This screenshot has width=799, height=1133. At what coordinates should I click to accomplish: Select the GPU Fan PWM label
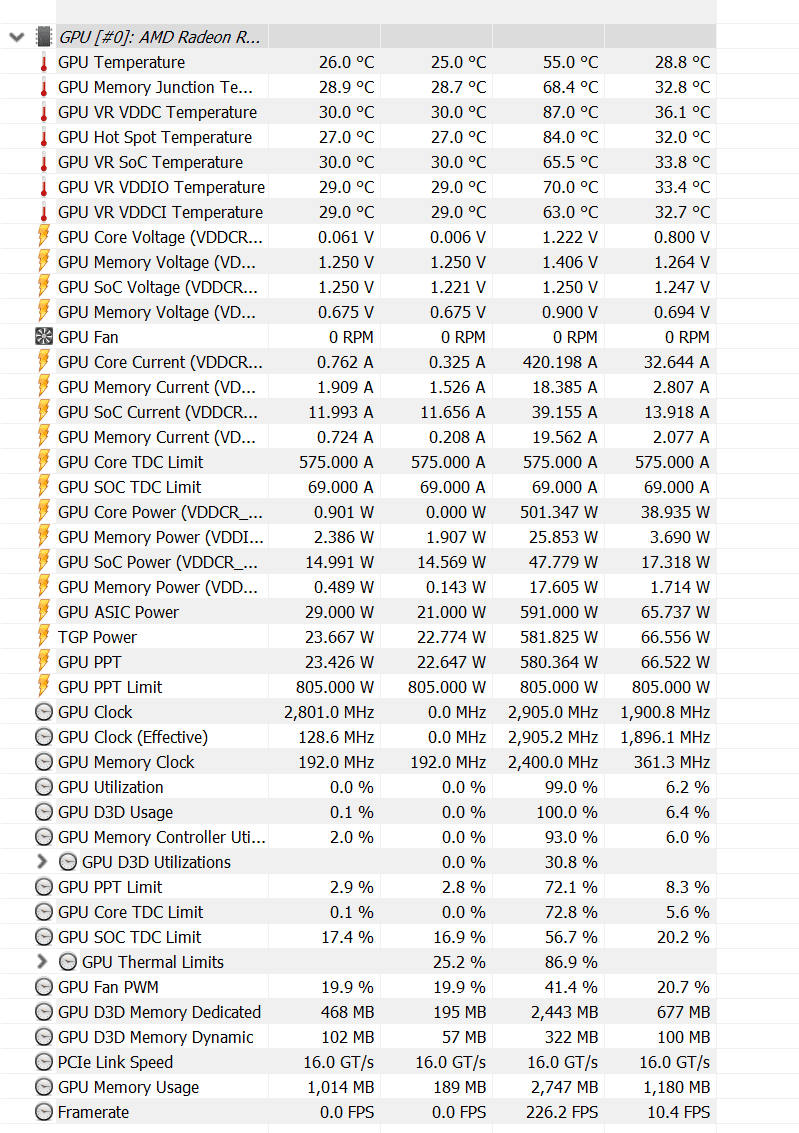pos(108,987)
